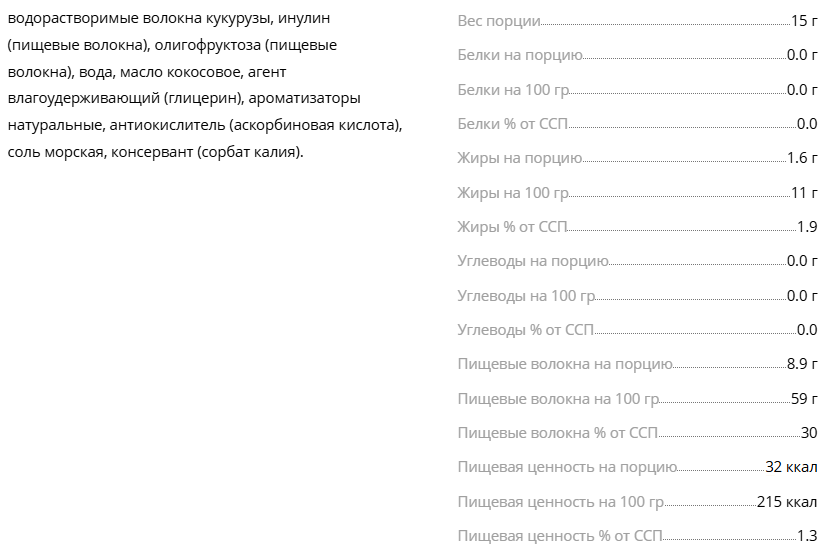
Task: Click the 'Белки на порцию' row label
Action: [520, 55]
